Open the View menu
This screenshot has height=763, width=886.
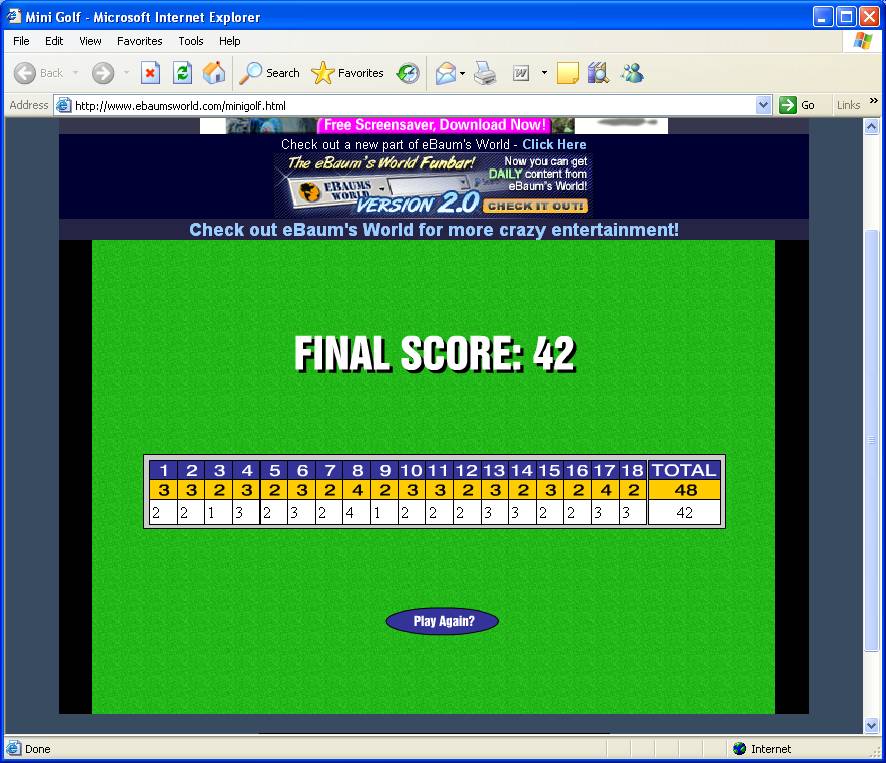tap(90, 41)
